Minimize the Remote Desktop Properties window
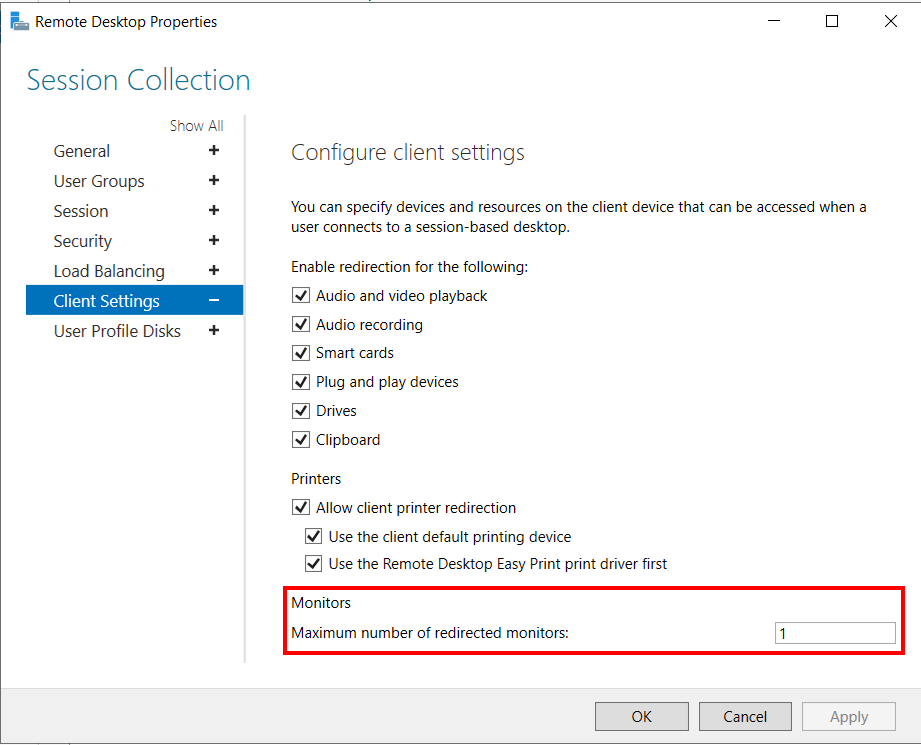Viewport: 921px width, 745px height. pyautogui.click(x=774, y=21)
